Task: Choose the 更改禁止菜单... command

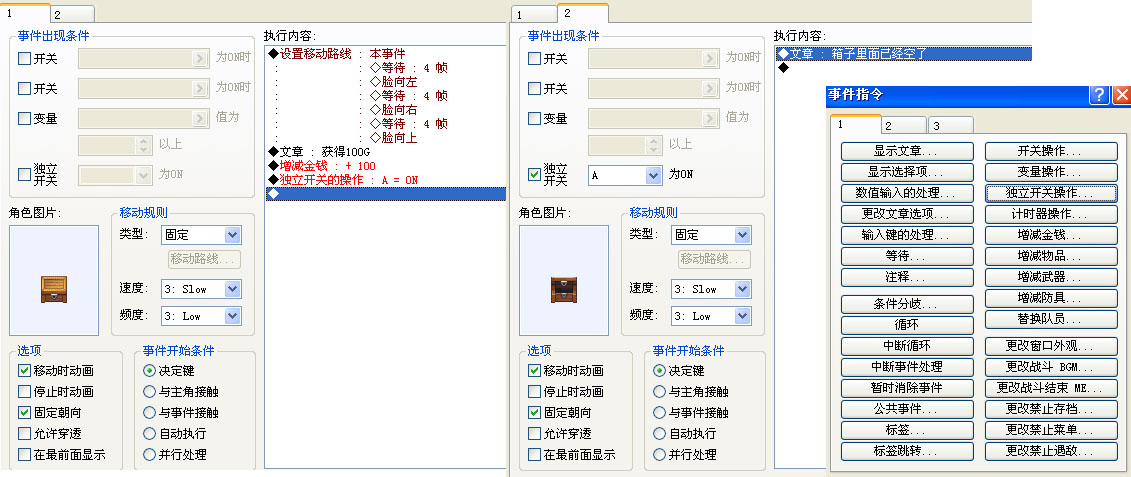Action: [1051, 430]
